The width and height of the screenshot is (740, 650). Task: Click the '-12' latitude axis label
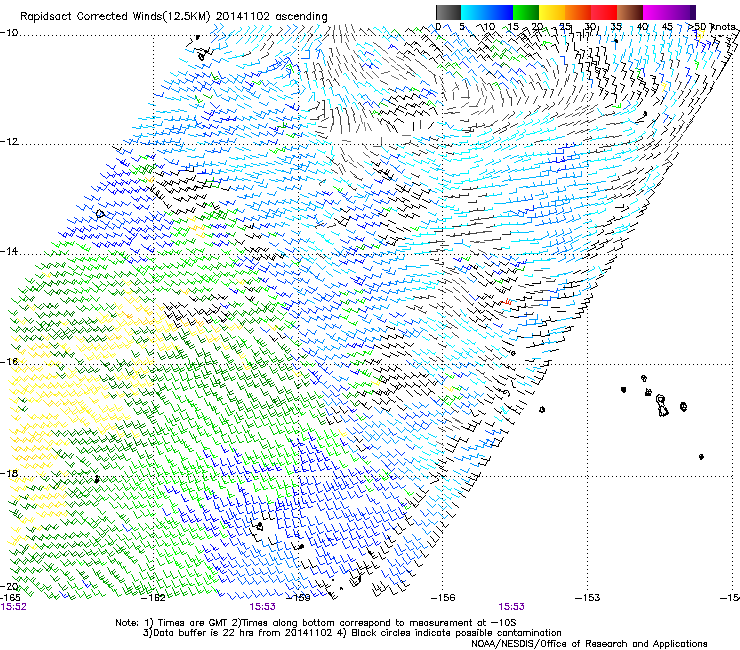9,142
